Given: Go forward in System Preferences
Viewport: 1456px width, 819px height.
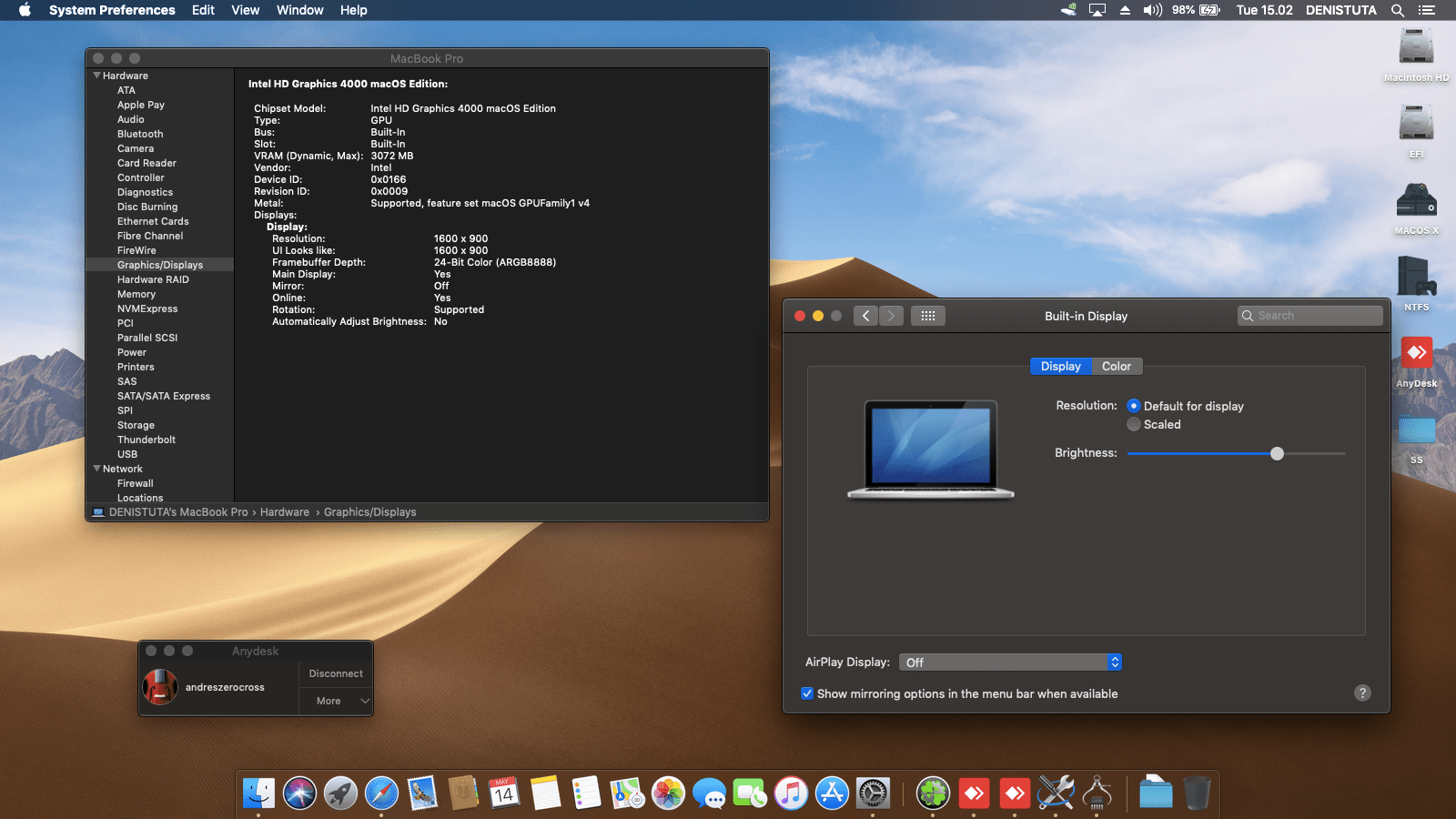Looking at the screenshot, I should 892,316.
